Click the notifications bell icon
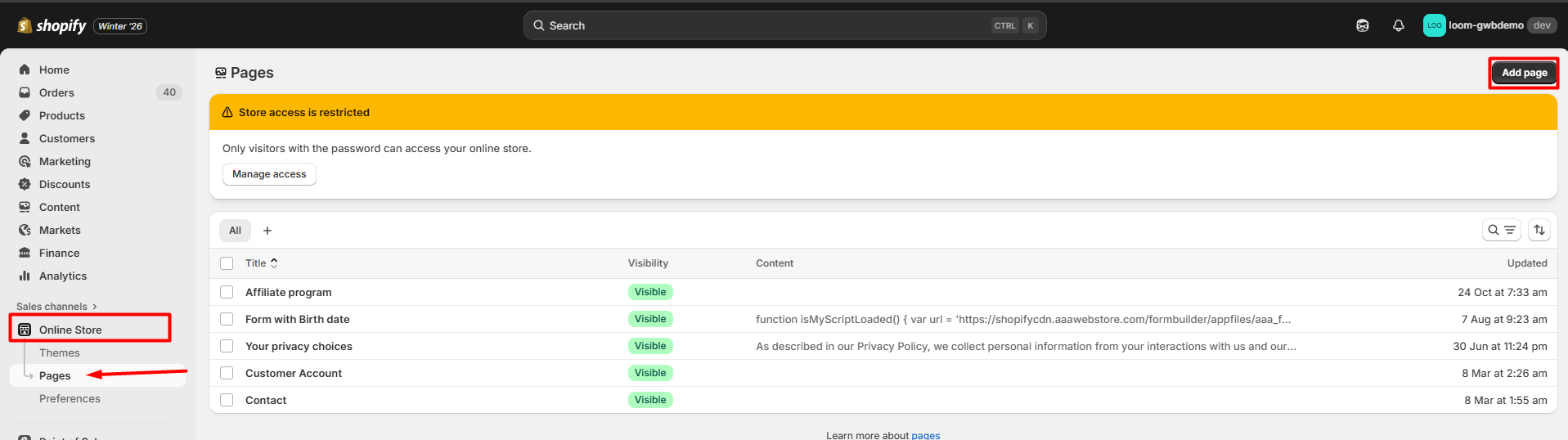This screenshot has width=1568, height=440. click(x=1398, y=25)
